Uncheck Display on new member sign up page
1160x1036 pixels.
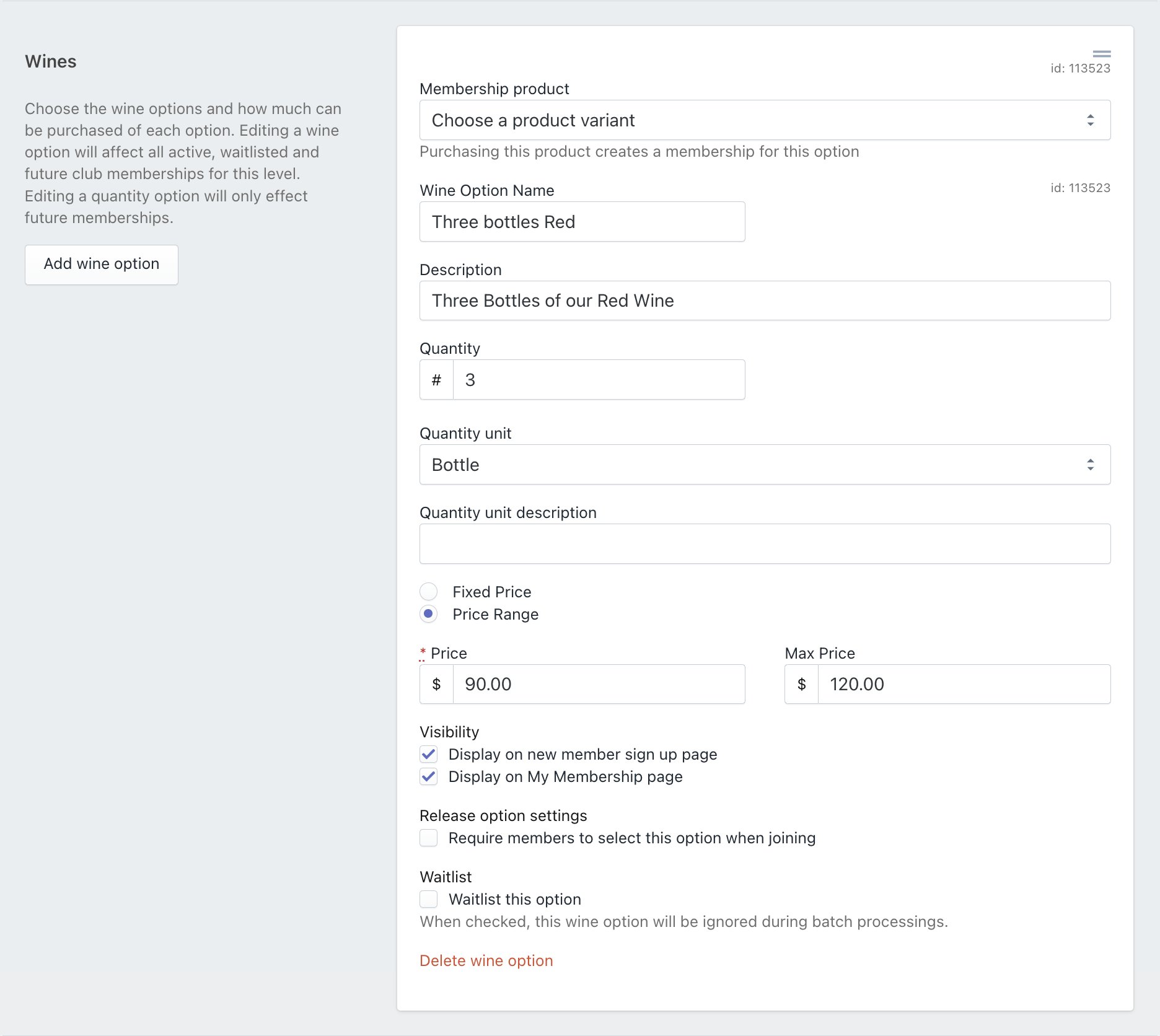pyautogui.click(x=429, y=754)
